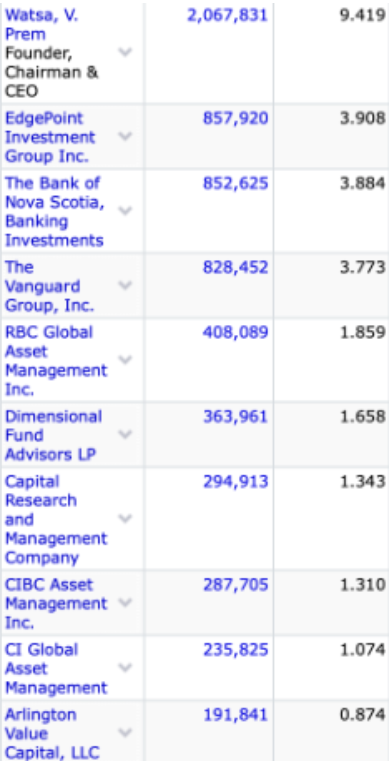Image resolution: width=389 pixels, height=761 pixels.
Task: Expand Dimensional Fund Advisors chevron
Action: (125, 434)
